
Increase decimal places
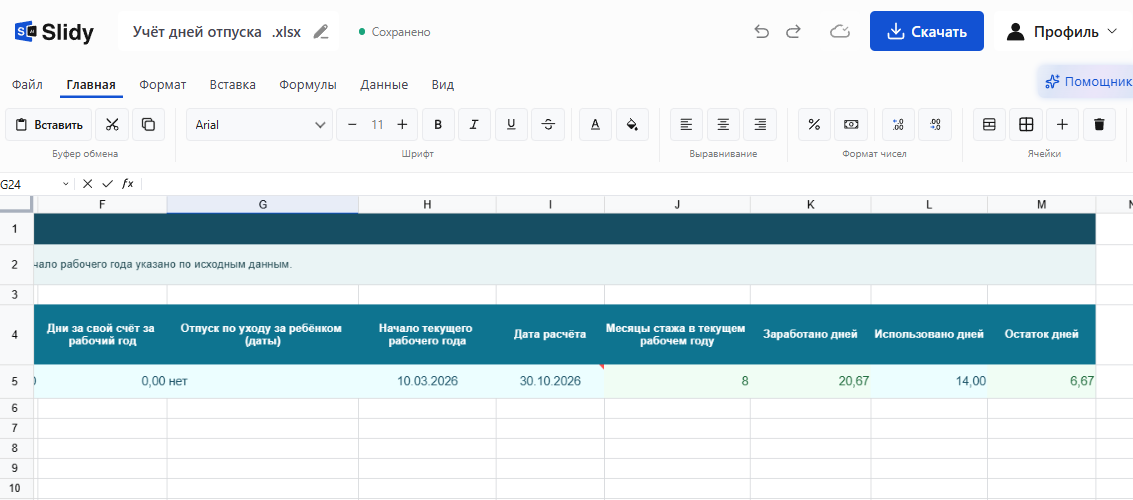[x=899, y=124]
